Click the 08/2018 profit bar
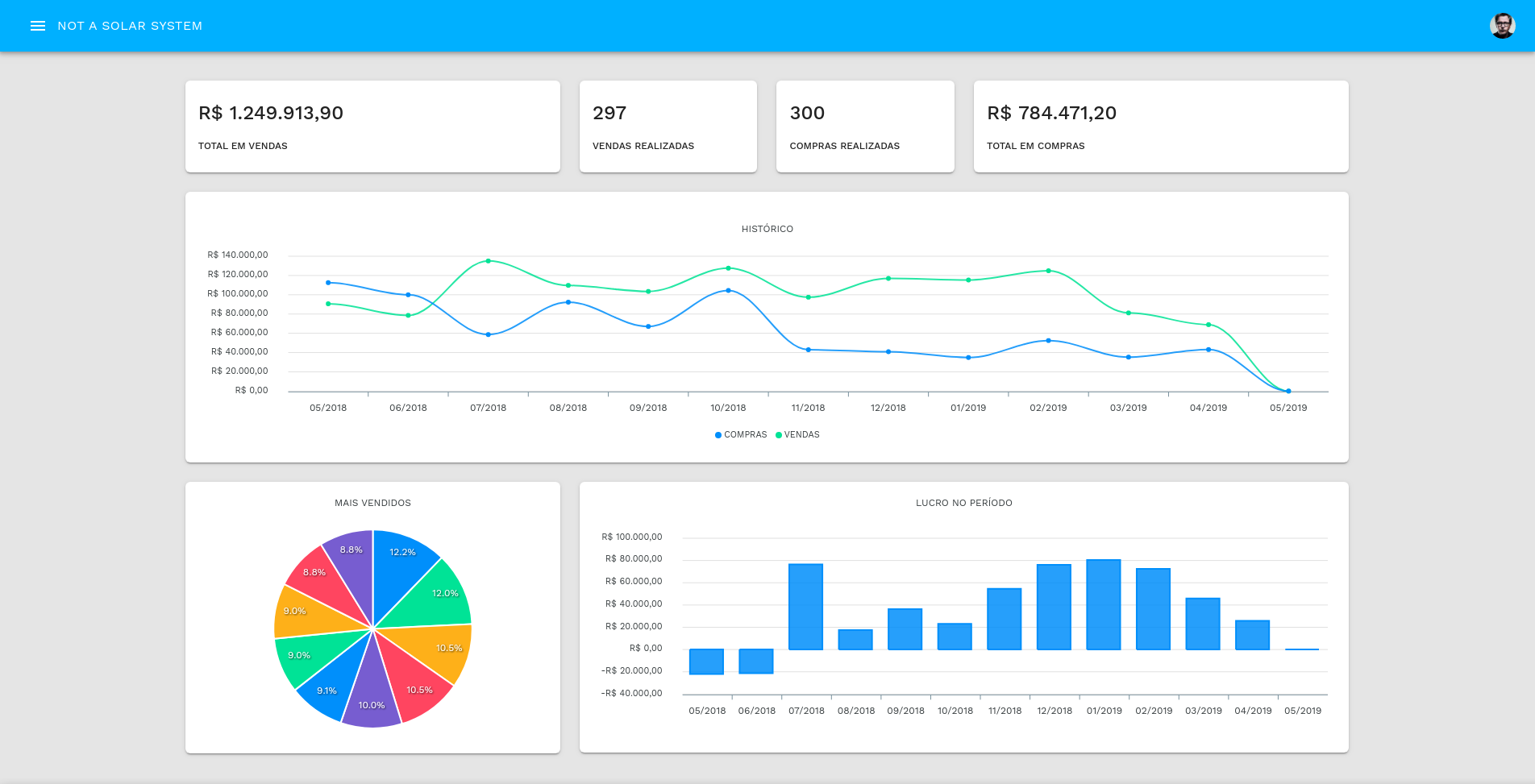Screen dimensions: 1535x784 coord(855,640)
